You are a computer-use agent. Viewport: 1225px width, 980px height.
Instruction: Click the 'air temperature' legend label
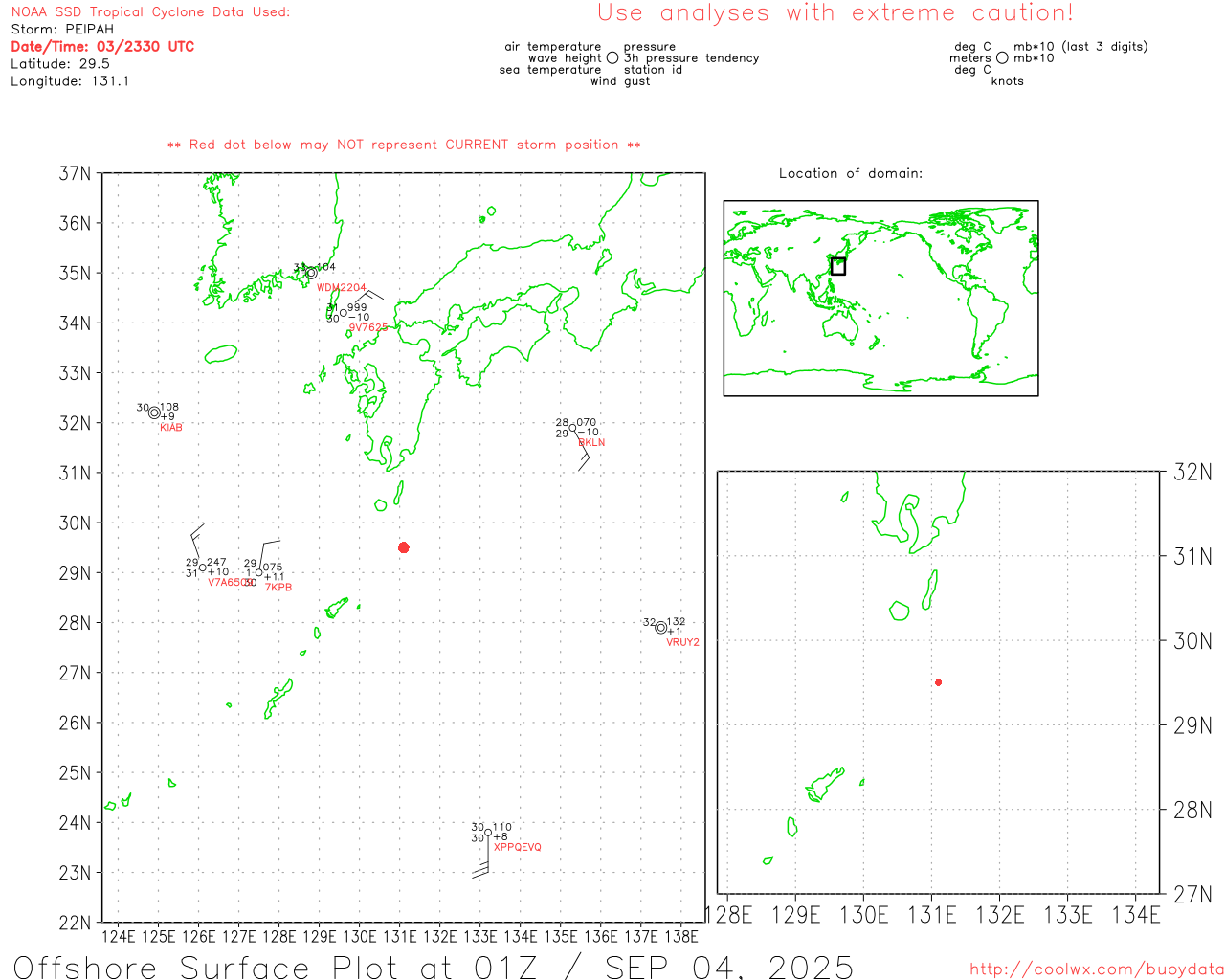point(553,47)
